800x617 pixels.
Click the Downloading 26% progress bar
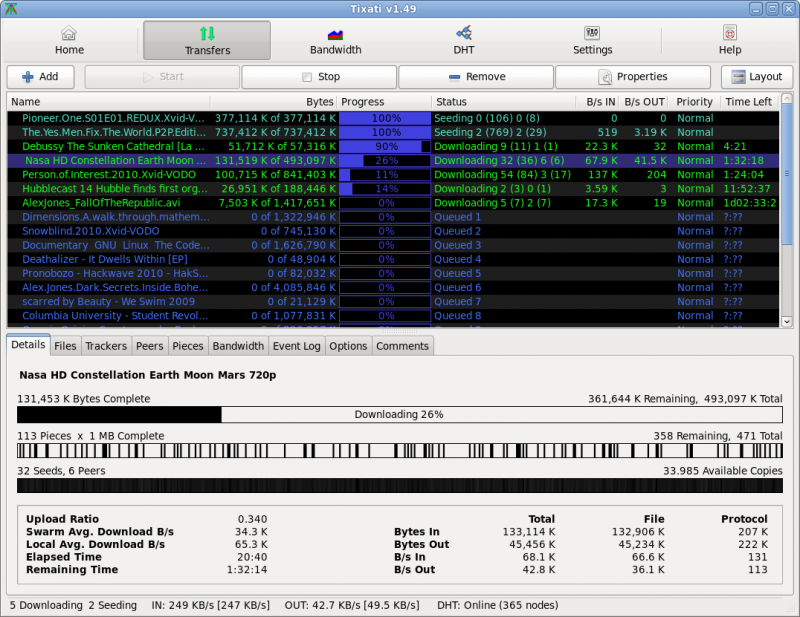399,415
